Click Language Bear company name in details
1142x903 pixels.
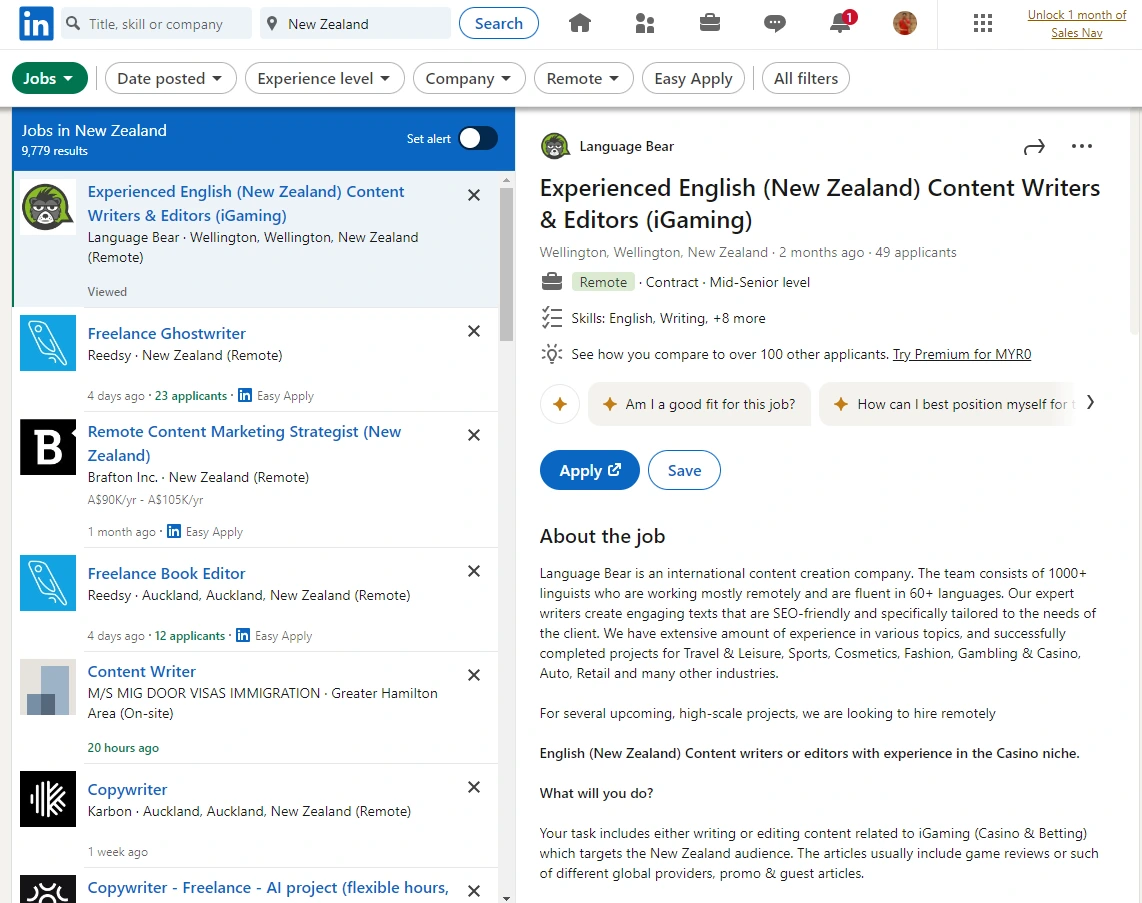pos(626,146)
